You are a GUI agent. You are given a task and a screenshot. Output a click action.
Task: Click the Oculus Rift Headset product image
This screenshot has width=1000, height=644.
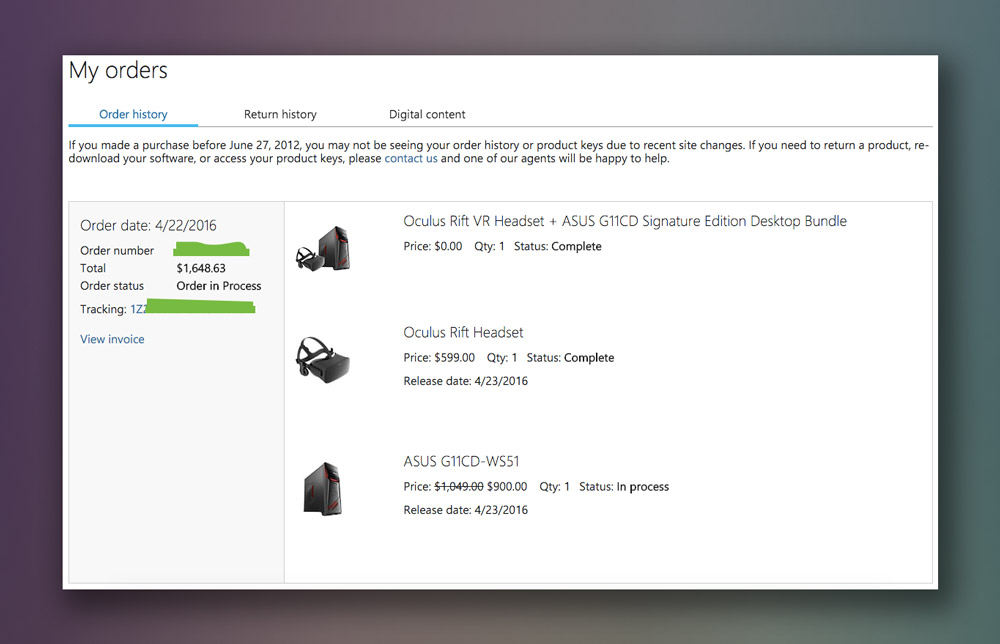(x=322, y=357)
